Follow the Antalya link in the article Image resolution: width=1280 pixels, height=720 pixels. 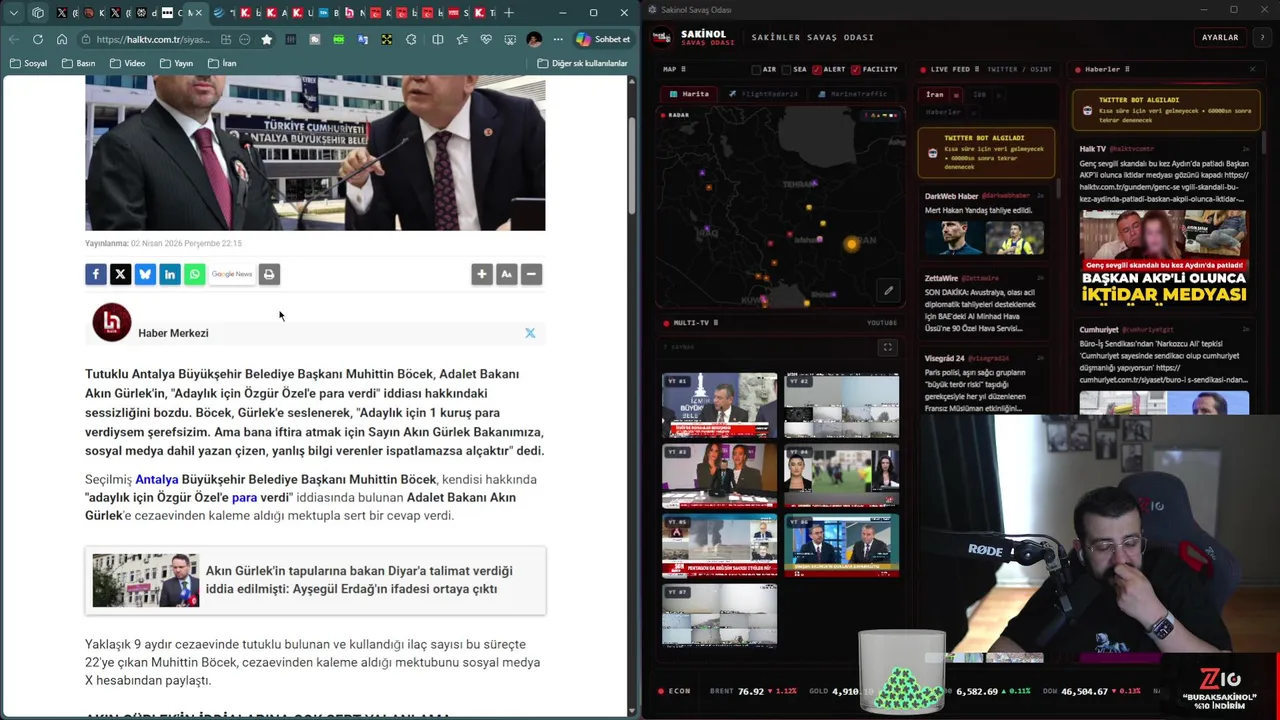[x=157, y=479]
